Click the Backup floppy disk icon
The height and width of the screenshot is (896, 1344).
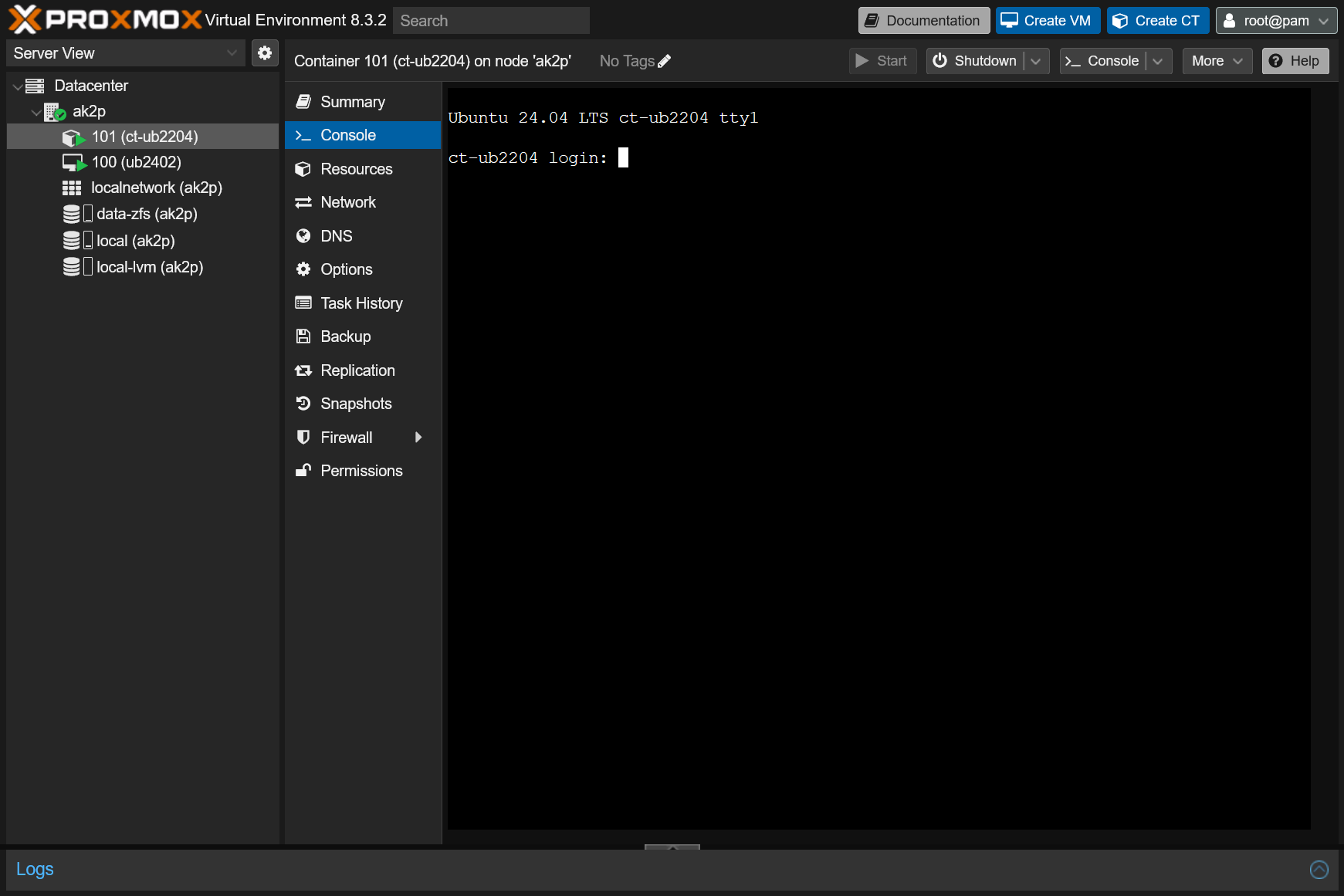tap(303, 336)
